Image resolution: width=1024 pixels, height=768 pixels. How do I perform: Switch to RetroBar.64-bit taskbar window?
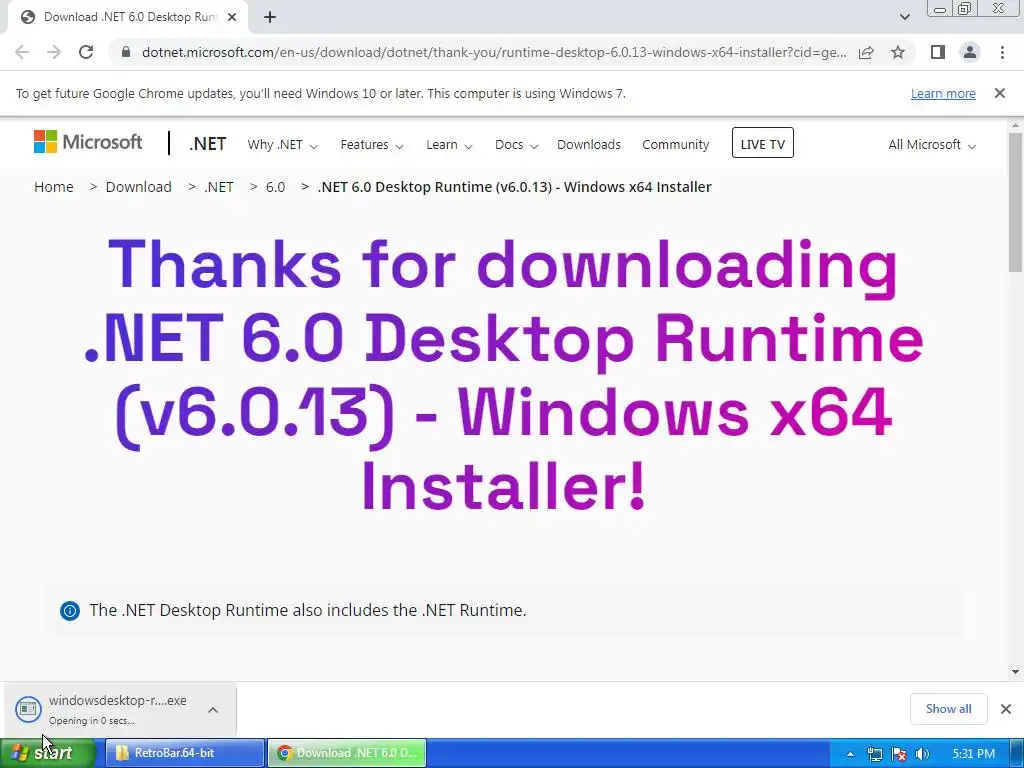point(185,753)
